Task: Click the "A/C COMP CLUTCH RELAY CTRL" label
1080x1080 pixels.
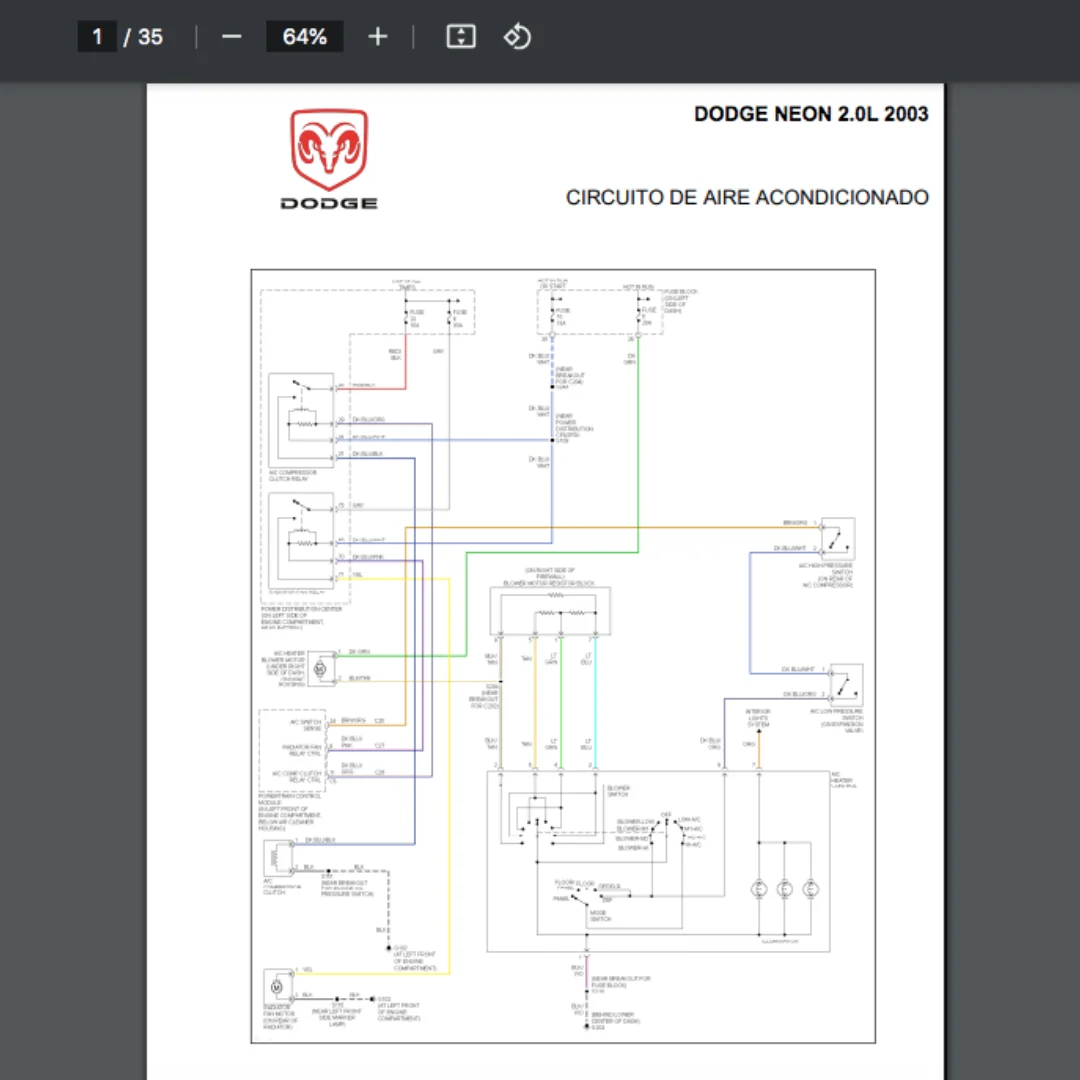Action: click(298, 777)
